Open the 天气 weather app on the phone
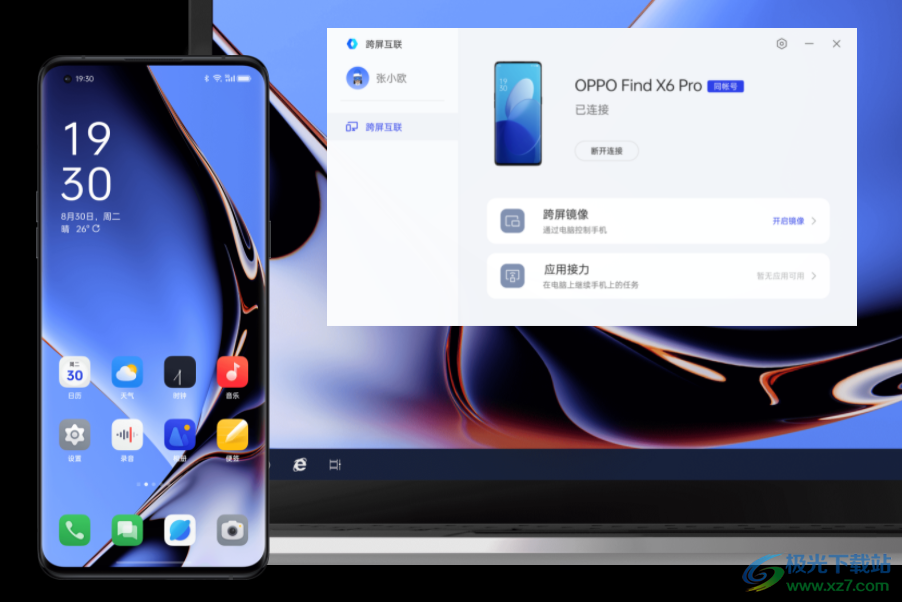902x602 pixels. point(125,372)
